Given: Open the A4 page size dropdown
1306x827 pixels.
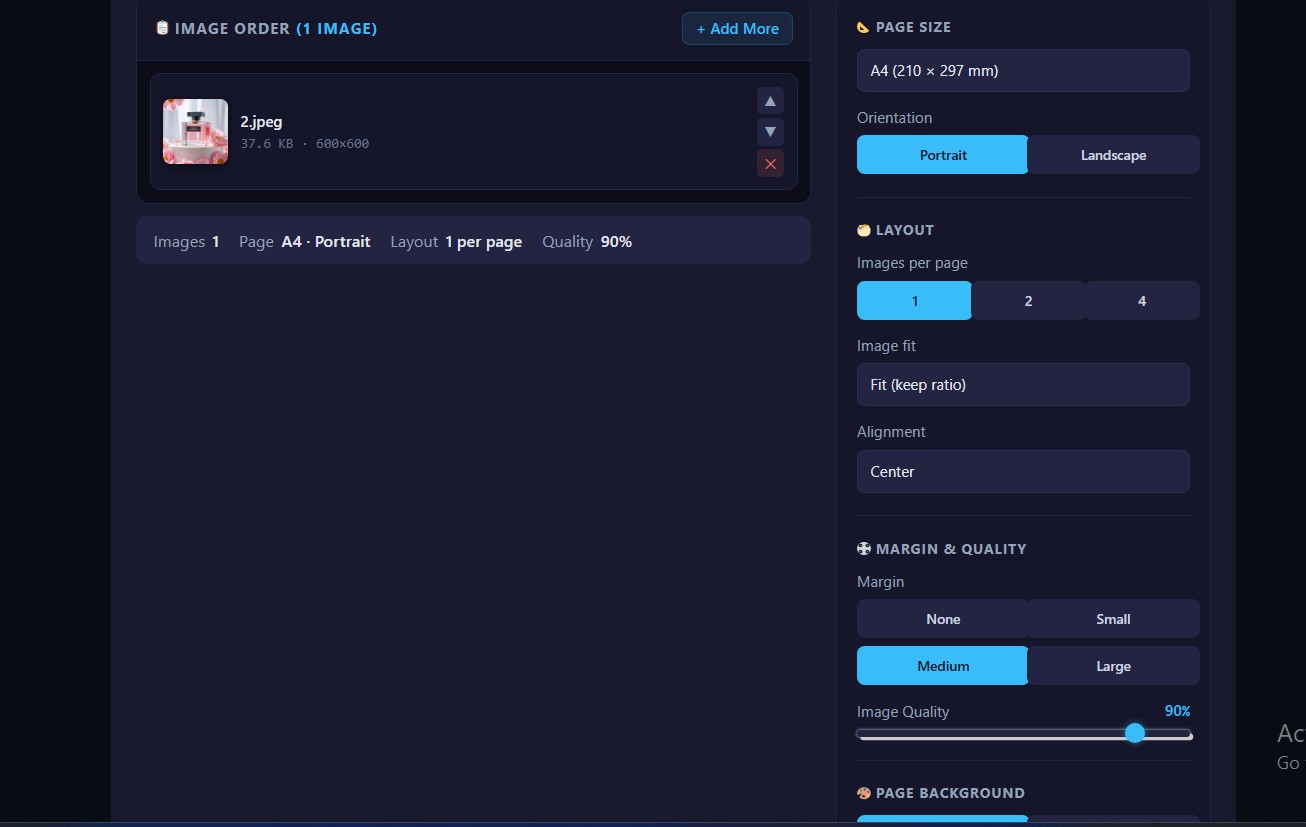Looking at the screenshot, I should pos(1023,71).
